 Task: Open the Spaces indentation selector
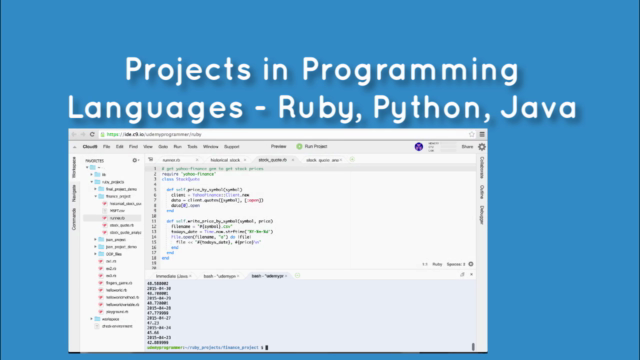coord(456,264)
